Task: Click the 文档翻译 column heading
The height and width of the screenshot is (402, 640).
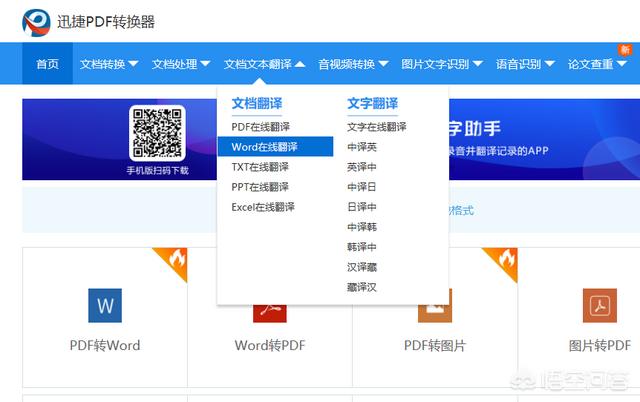Action: (257, 104)
